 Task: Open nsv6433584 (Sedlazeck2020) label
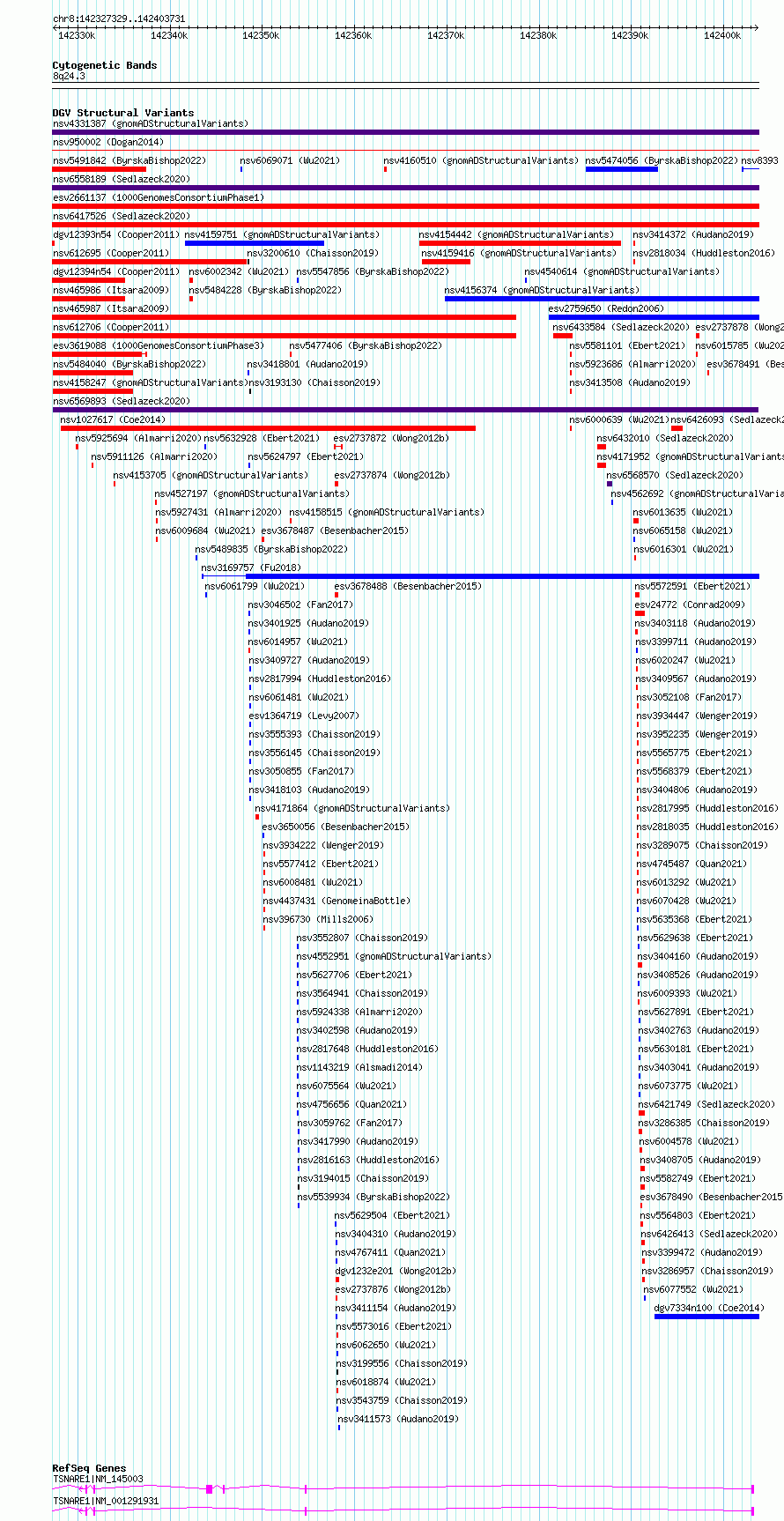pyautogui.click(x=622, y=327)
